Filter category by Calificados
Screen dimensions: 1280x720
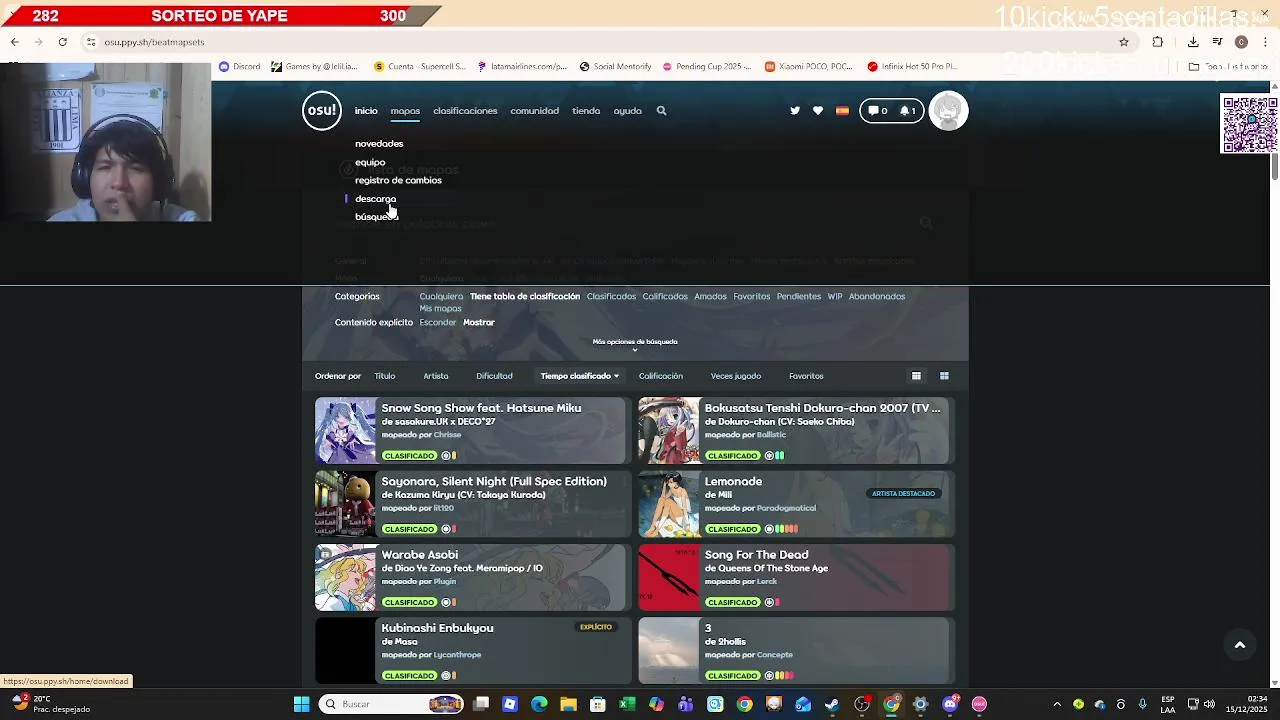[x=665, y=297]
